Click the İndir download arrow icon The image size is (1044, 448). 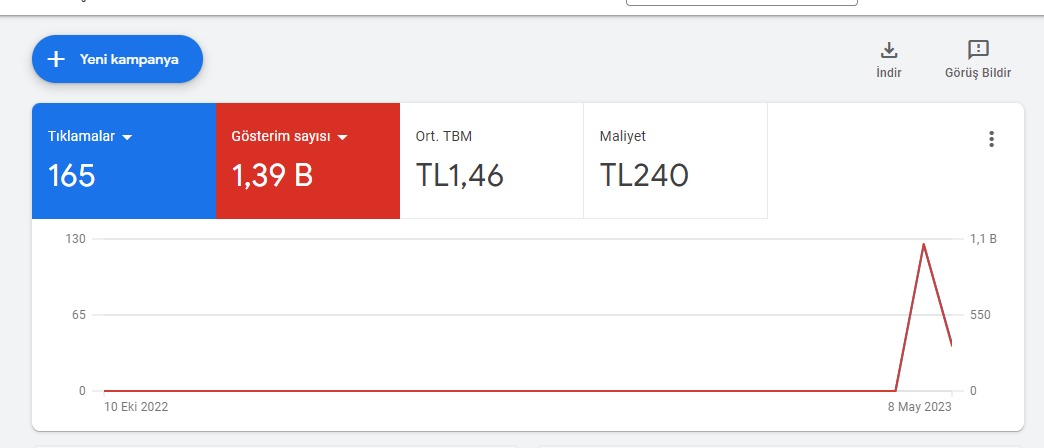pos(889,50)
